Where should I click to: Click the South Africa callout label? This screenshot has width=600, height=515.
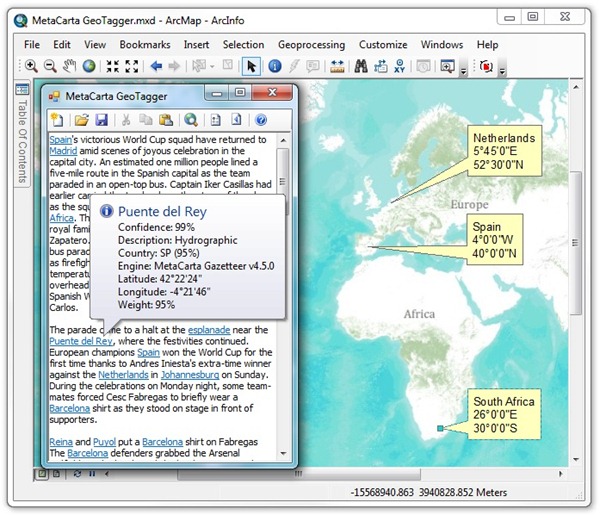[x=507, y=414]
